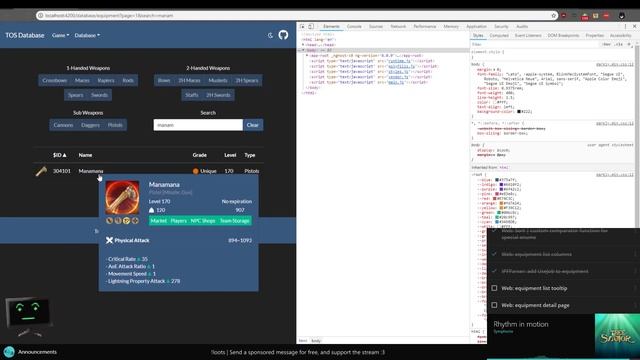This screenshot has height=360, width=640.
Task: Activate the DevTools element inspector icon
Action: coord(302,26)
